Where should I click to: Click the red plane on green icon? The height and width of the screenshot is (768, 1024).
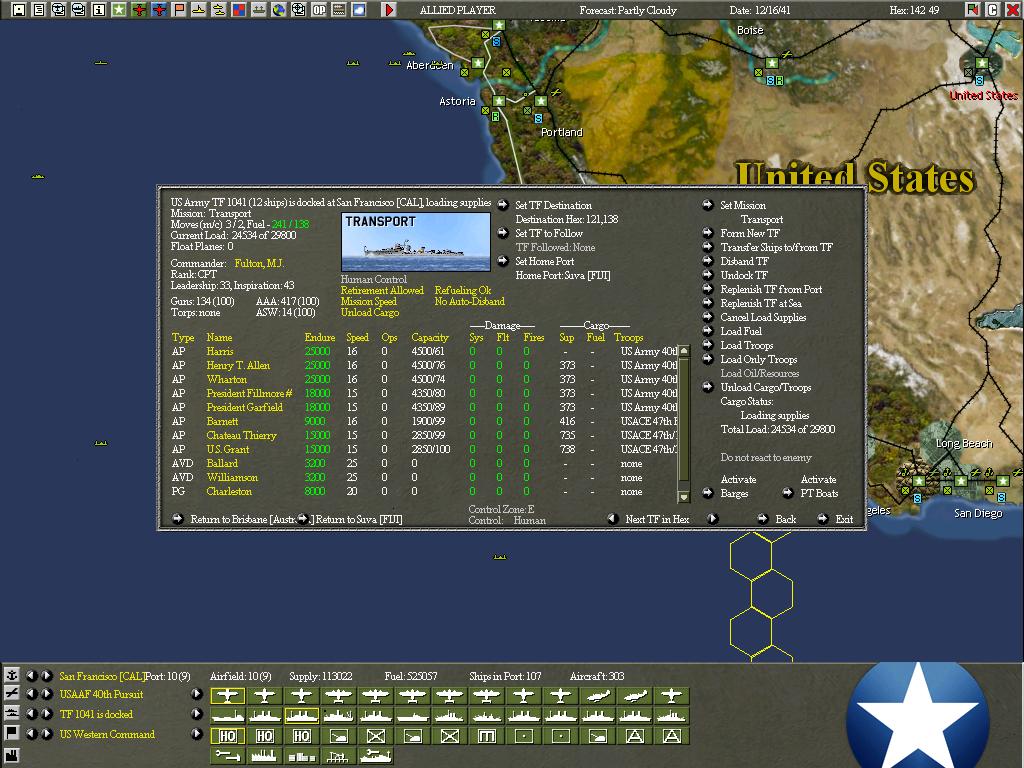(138, 9)
